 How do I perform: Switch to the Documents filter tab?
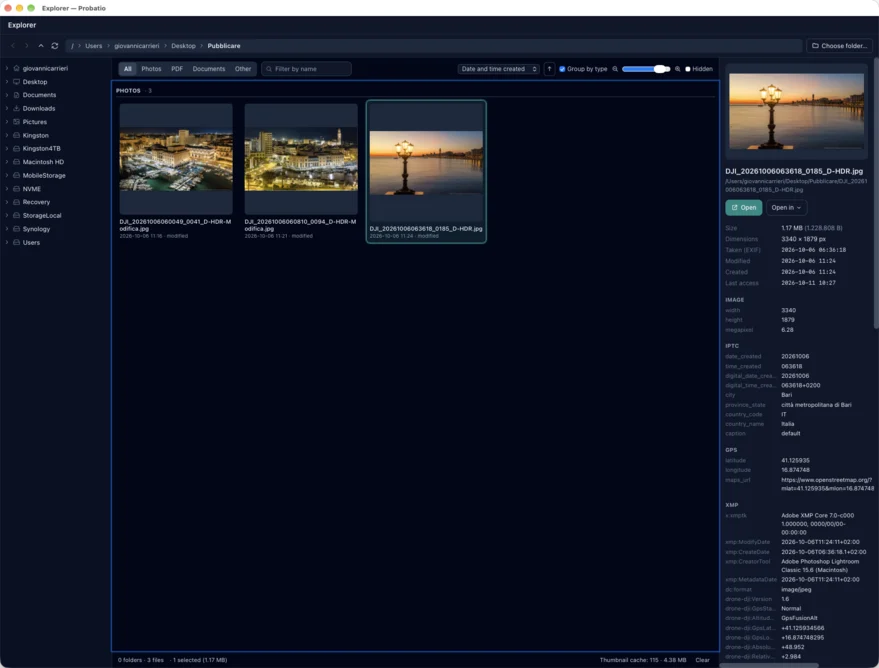click(x=209, y=69)
